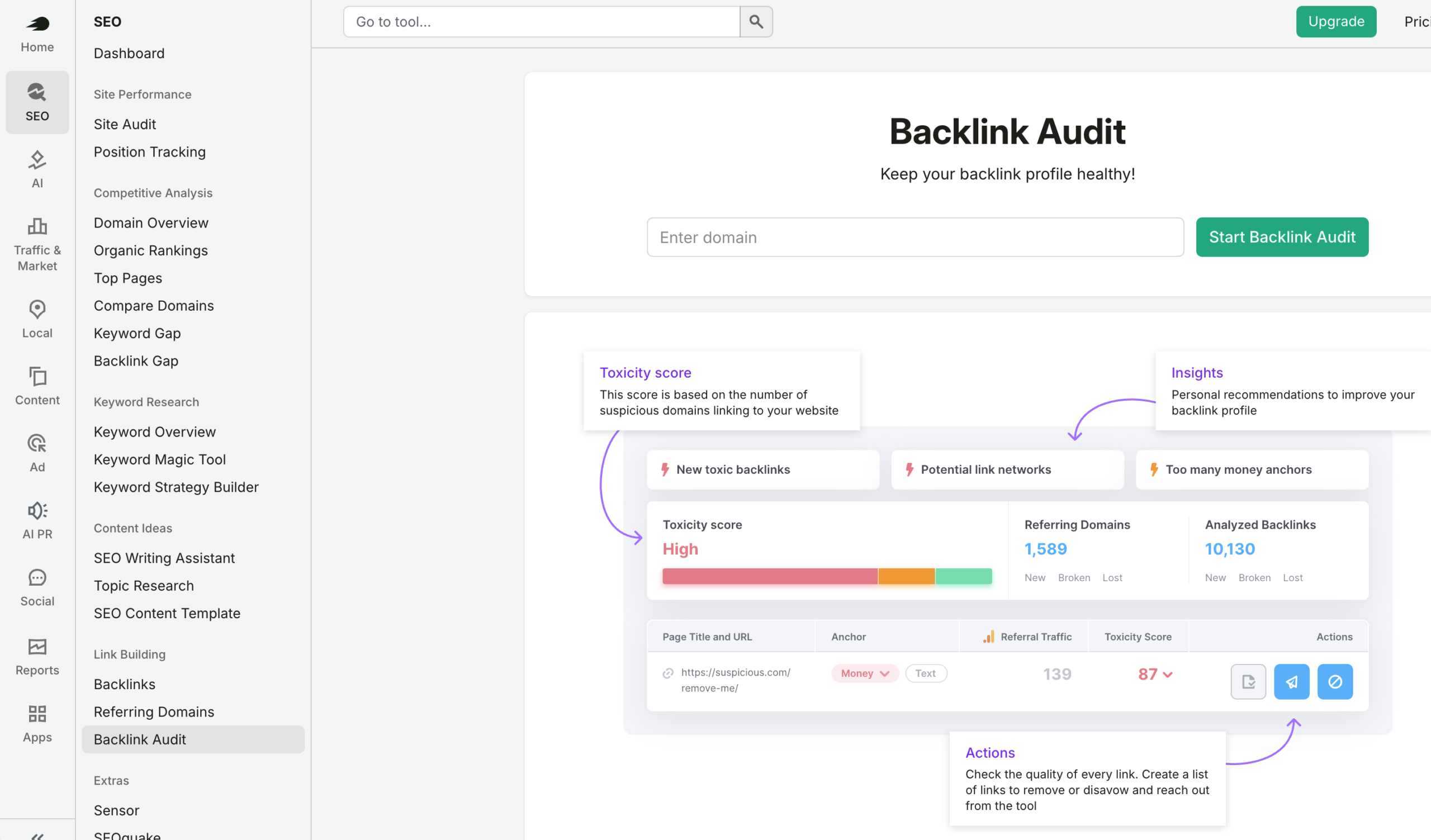Open SEO Writing Assistant
This screenshot has height=840, width=1431.
pos(164,558)
